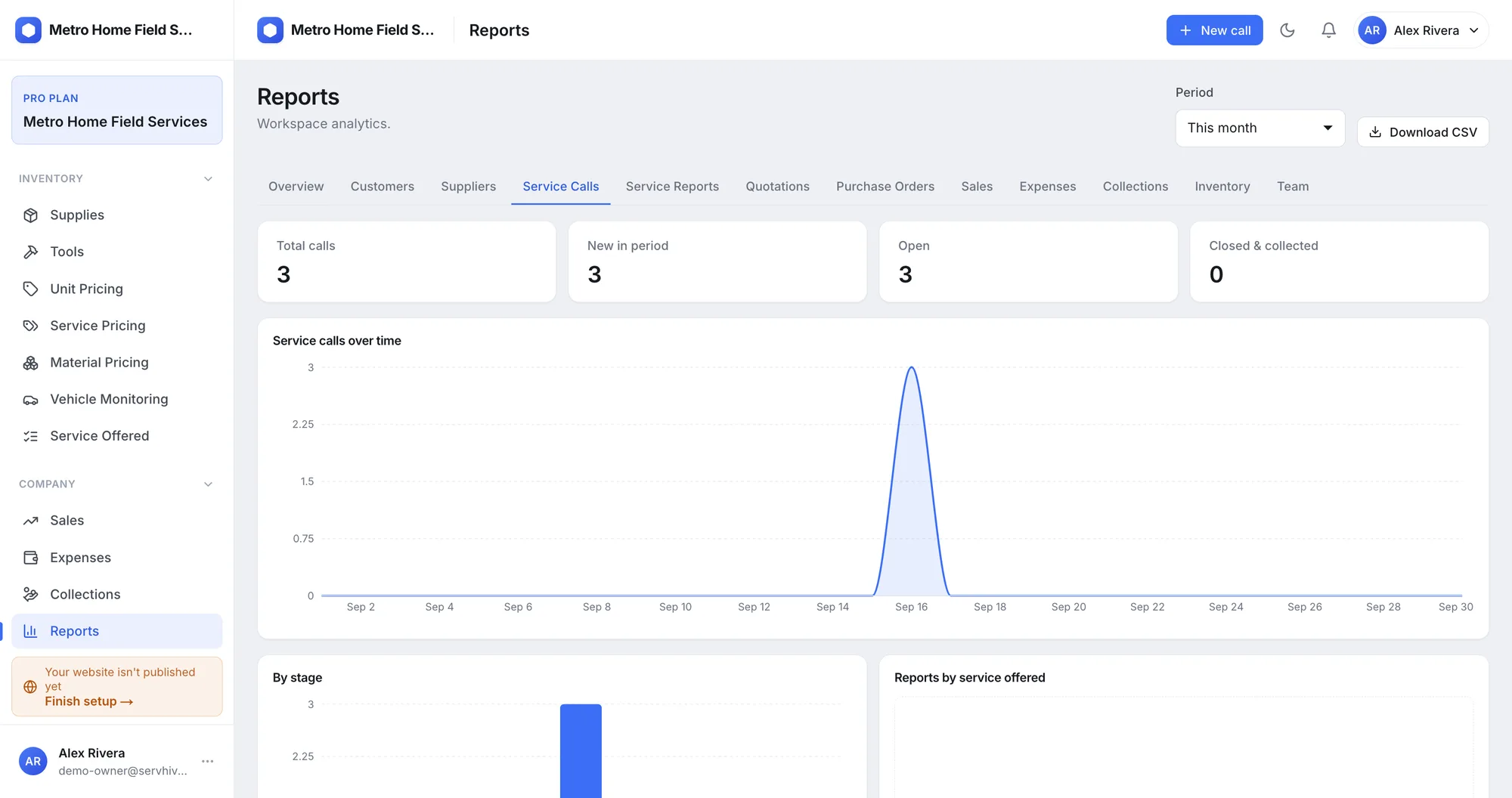
Task: Click the Sales trending arrow icon
Action: point(30,521)
